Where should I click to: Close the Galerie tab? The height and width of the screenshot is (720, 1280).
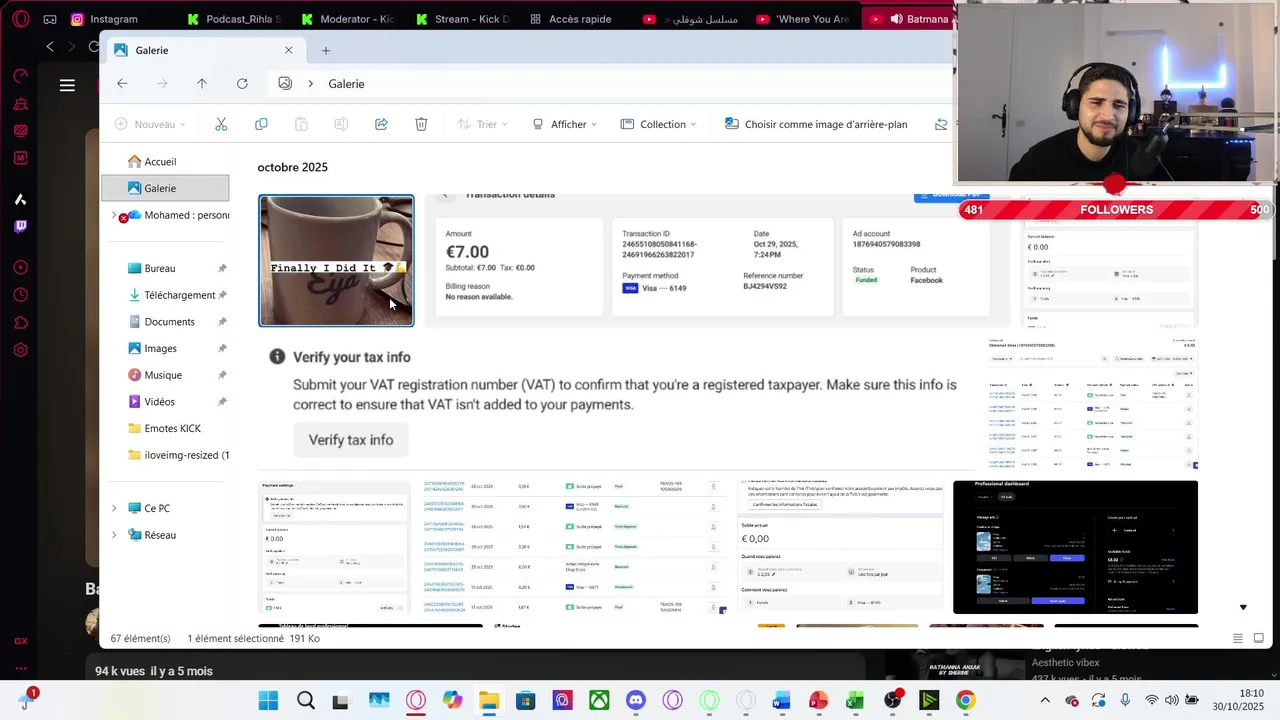[289, 50]
